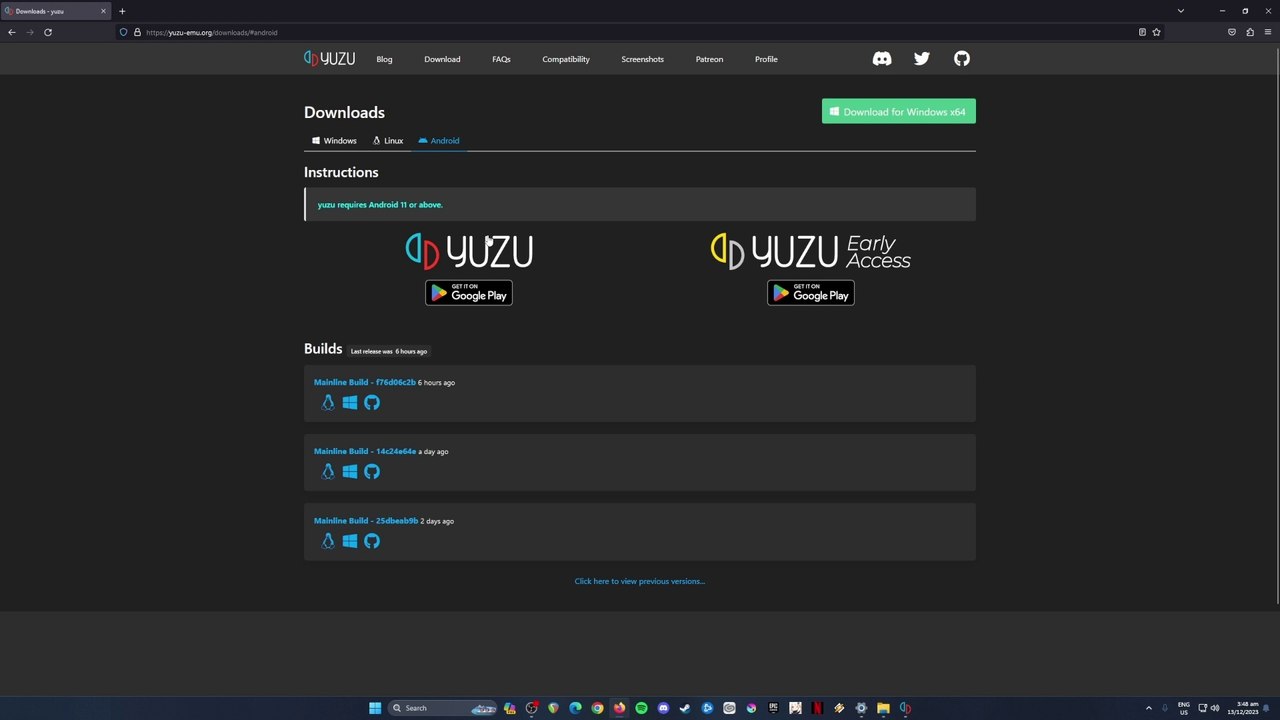Reload the current page
Viewport: 1280px width, 720px height.
click(48, 32)
